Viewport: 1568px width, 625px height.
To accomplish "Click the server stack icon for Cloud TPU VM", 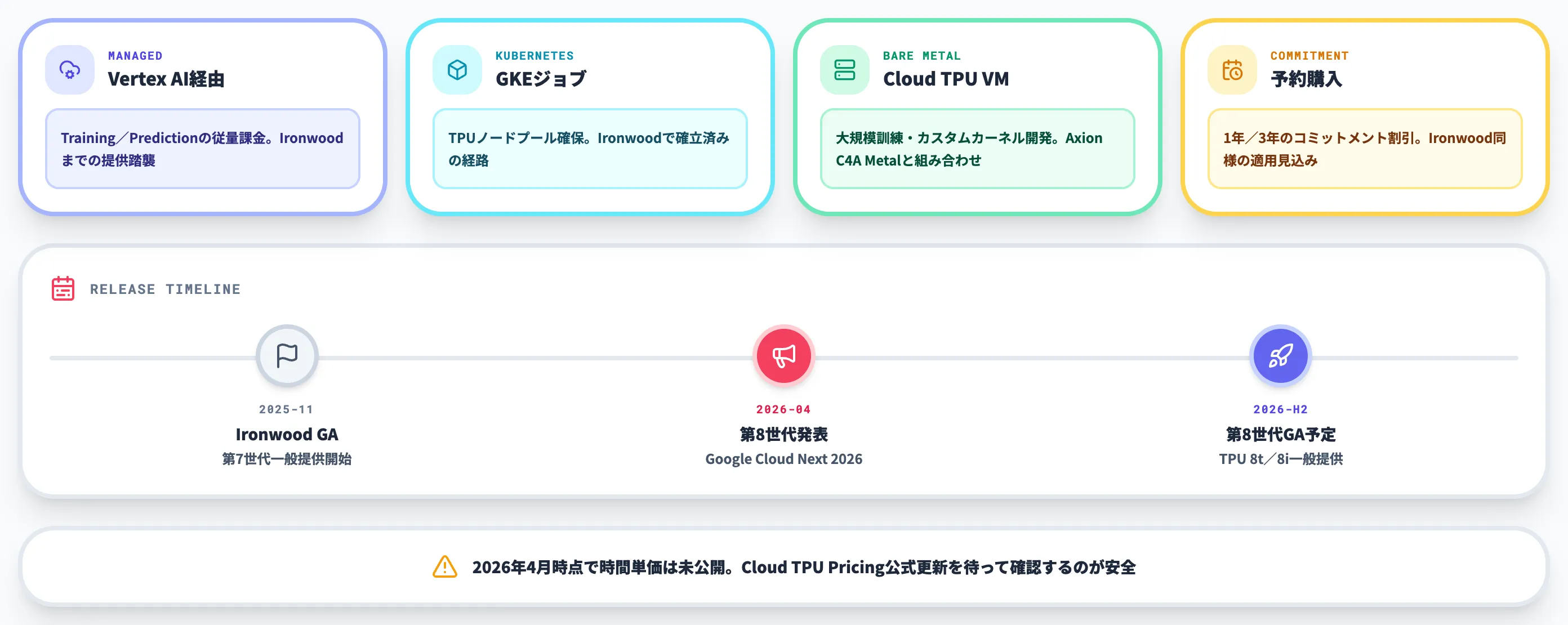I will [844, 69].
